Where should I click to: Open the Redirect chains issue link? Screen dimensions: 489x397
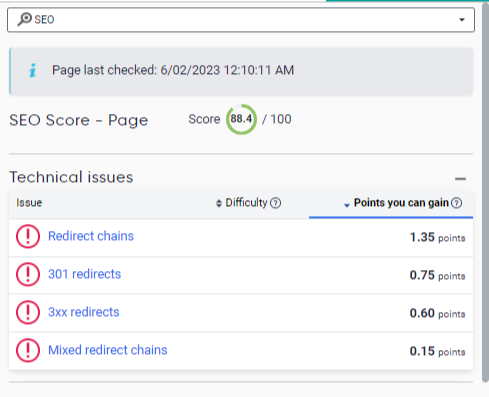click(x=91, y=236)
